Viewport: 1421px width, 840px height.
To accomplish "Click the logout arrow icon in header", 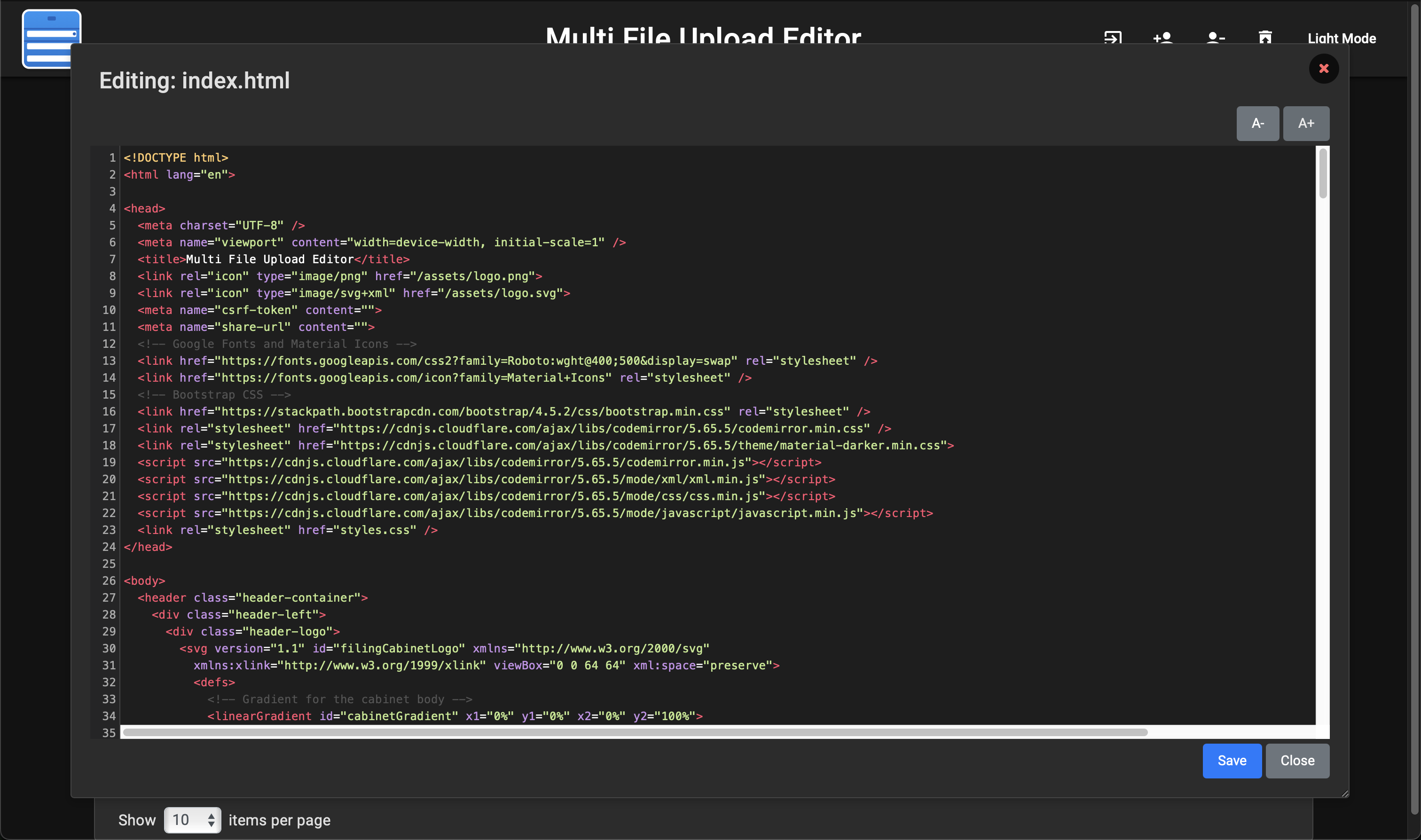I will click(x=1113, y=37).
